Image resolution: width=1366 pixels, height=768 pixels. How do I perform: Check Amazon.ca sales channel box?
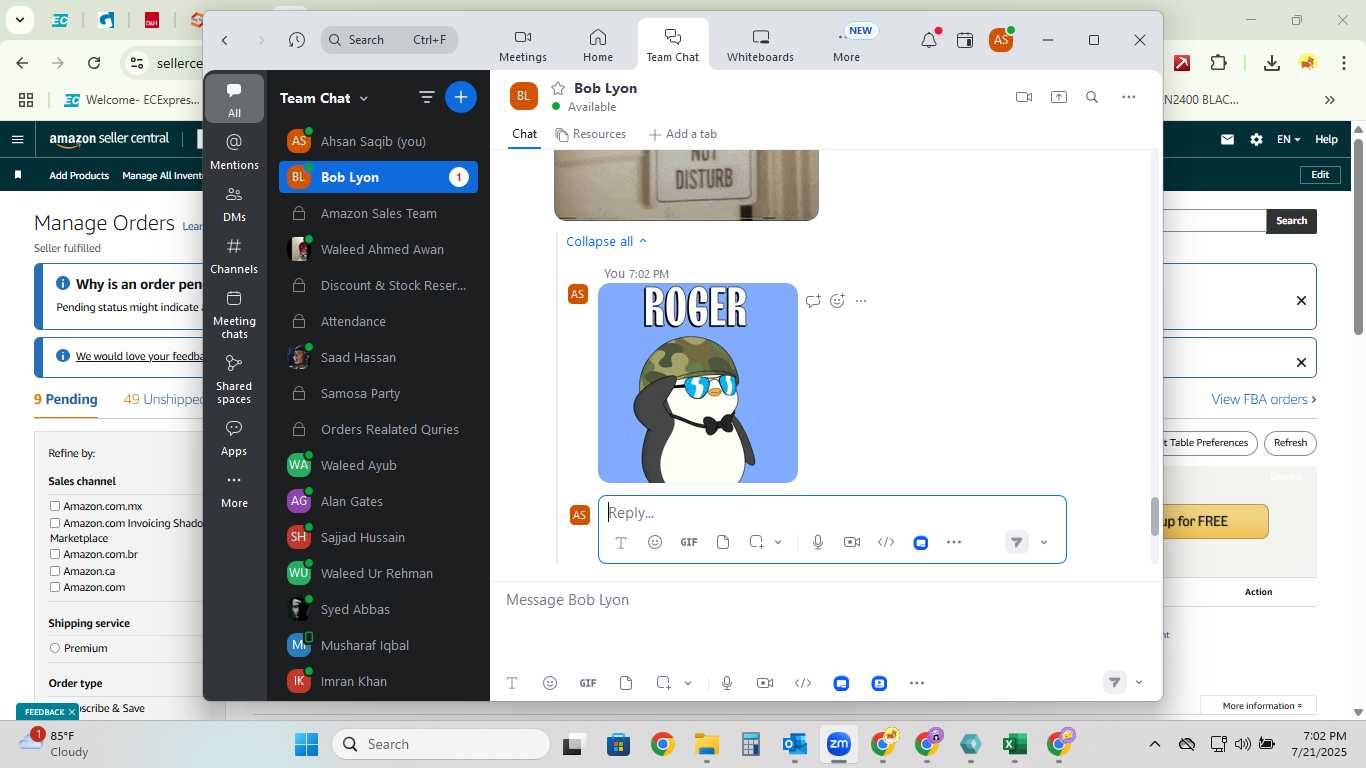(x=55, y=571)
